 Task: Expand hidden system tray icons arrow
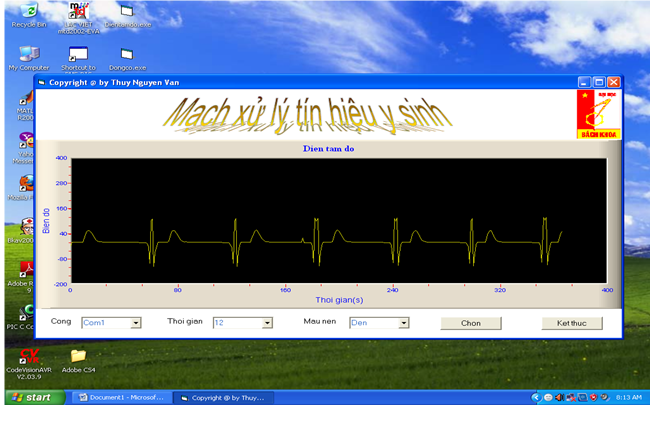point(536,397)
